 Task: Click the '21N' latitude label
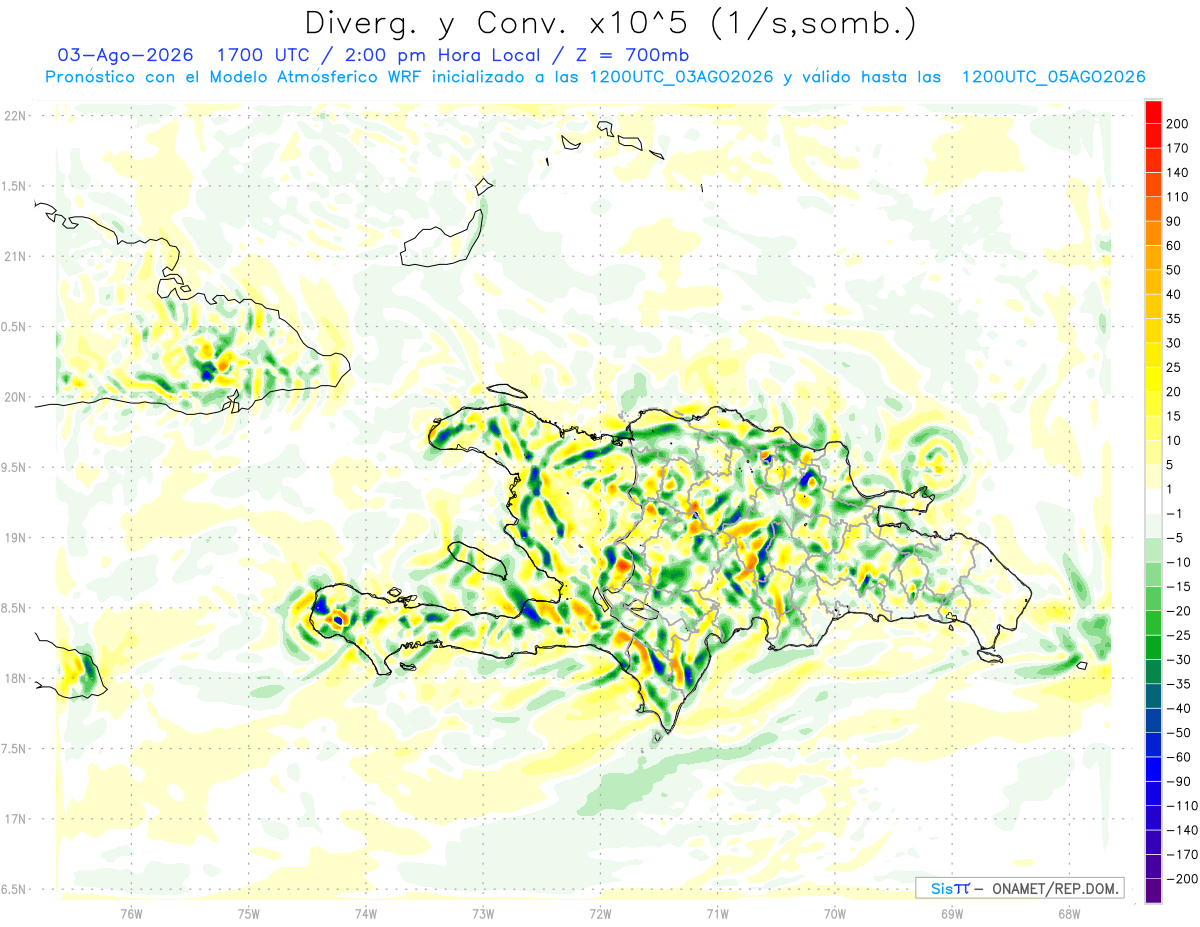(14, 257)
